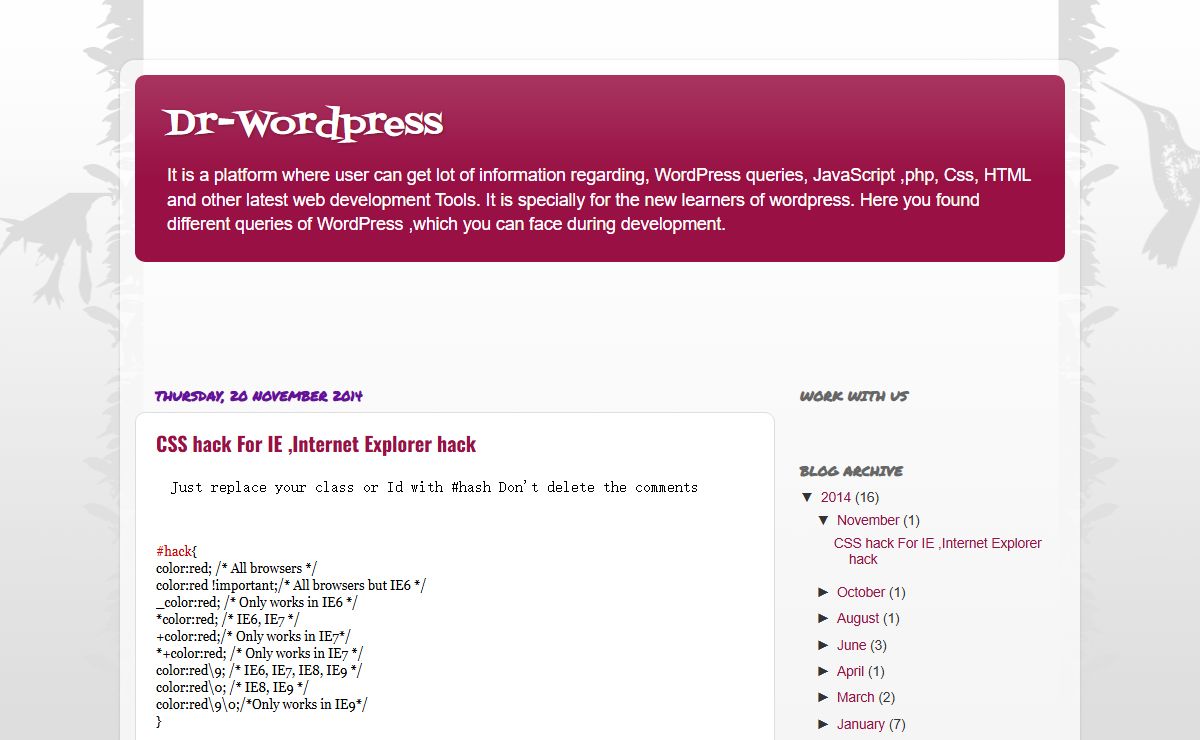Open the August archive link
1200x740 pixels.
858,618
